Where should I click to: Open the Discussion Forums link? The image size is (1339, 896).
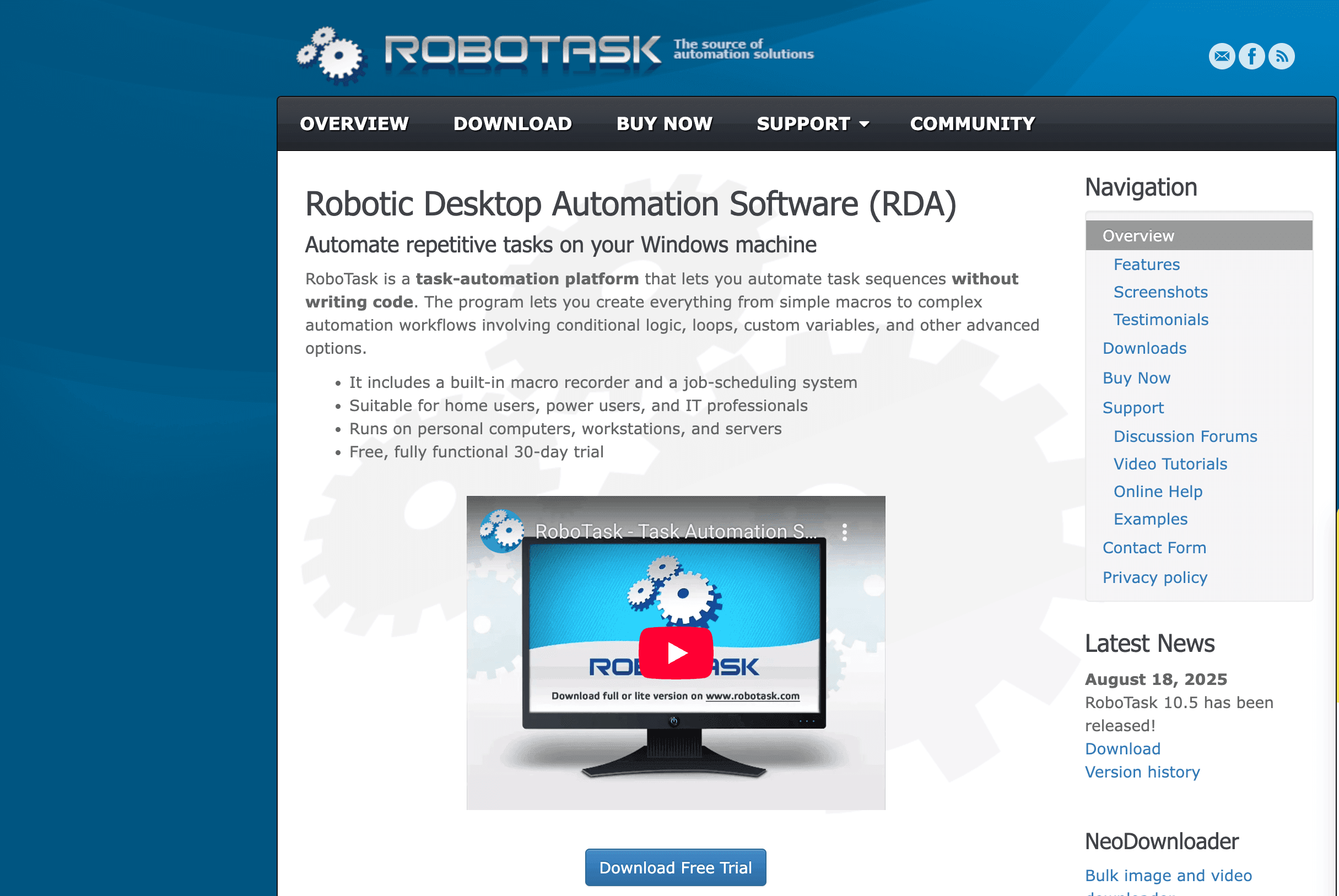point(1185,436)
